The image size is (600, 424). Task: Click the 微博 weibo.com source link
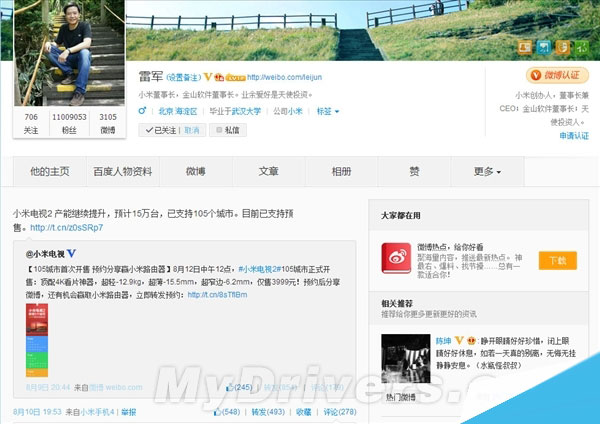pyautogui.click(x=116, y=388)
